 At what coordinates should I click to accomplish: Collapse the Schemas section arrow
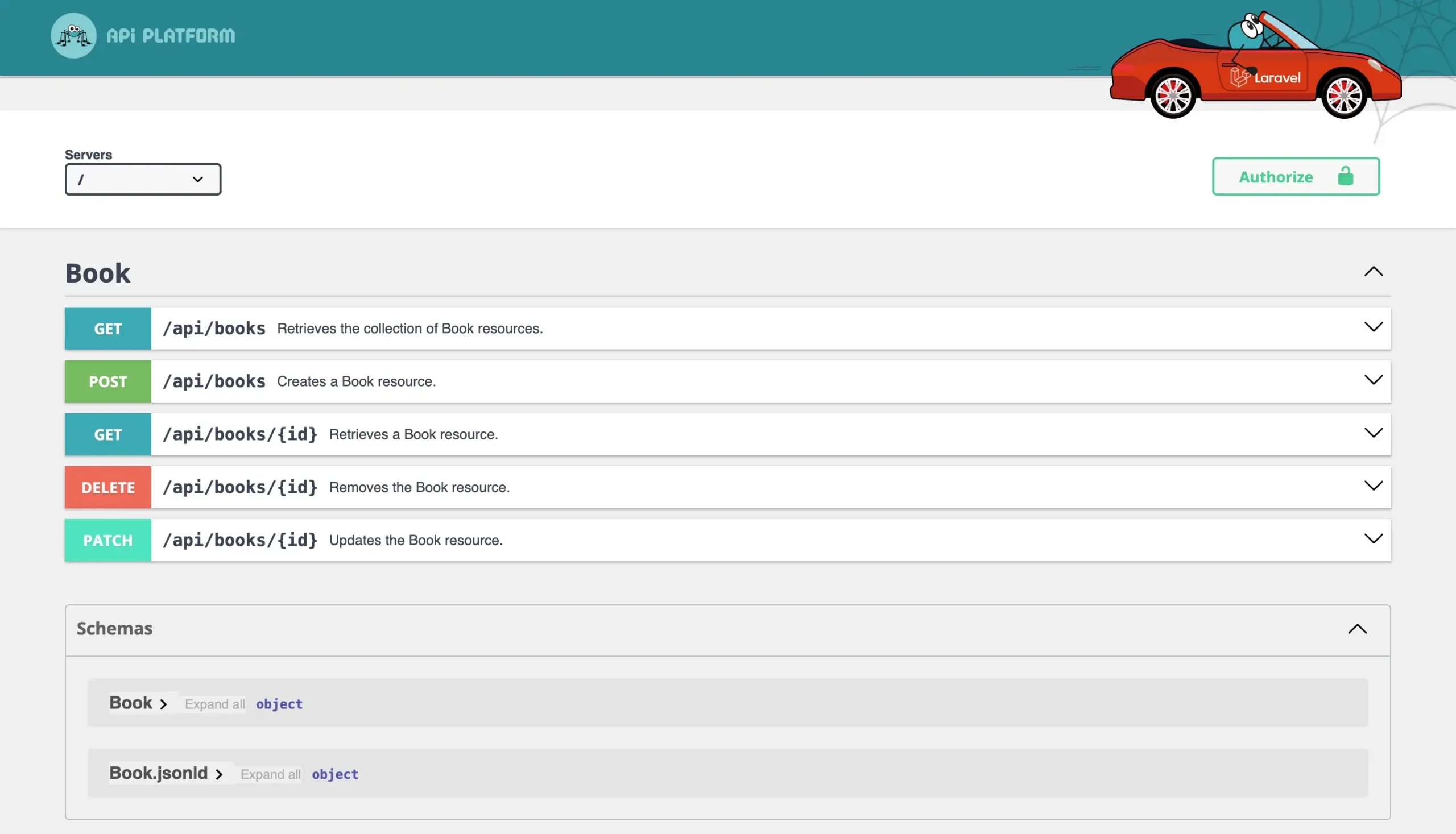(1357, 629)
